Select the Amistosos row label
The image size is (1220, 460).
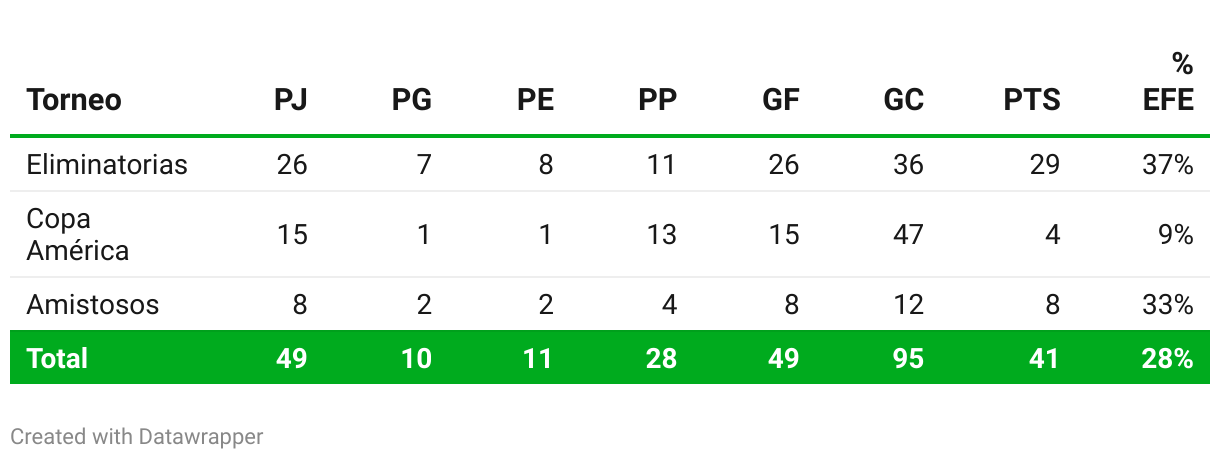pyautogui.click(x=93, y=304)
